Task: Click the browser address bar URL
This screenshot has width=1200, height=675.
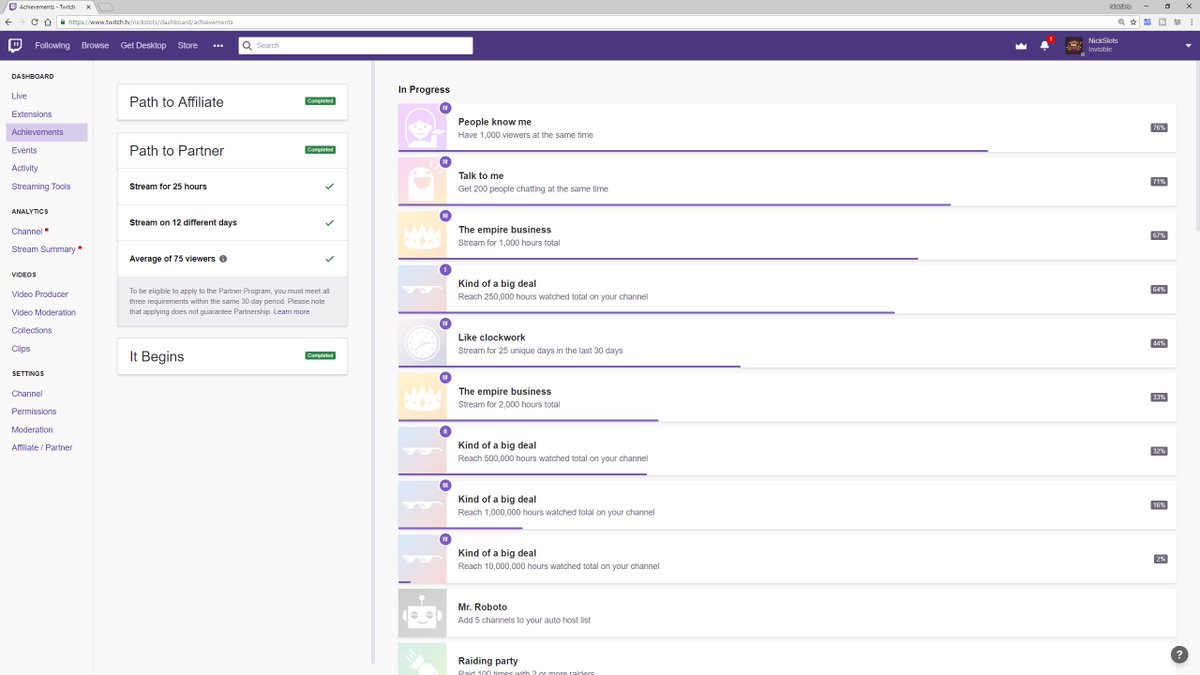Action: click(150, 21)
